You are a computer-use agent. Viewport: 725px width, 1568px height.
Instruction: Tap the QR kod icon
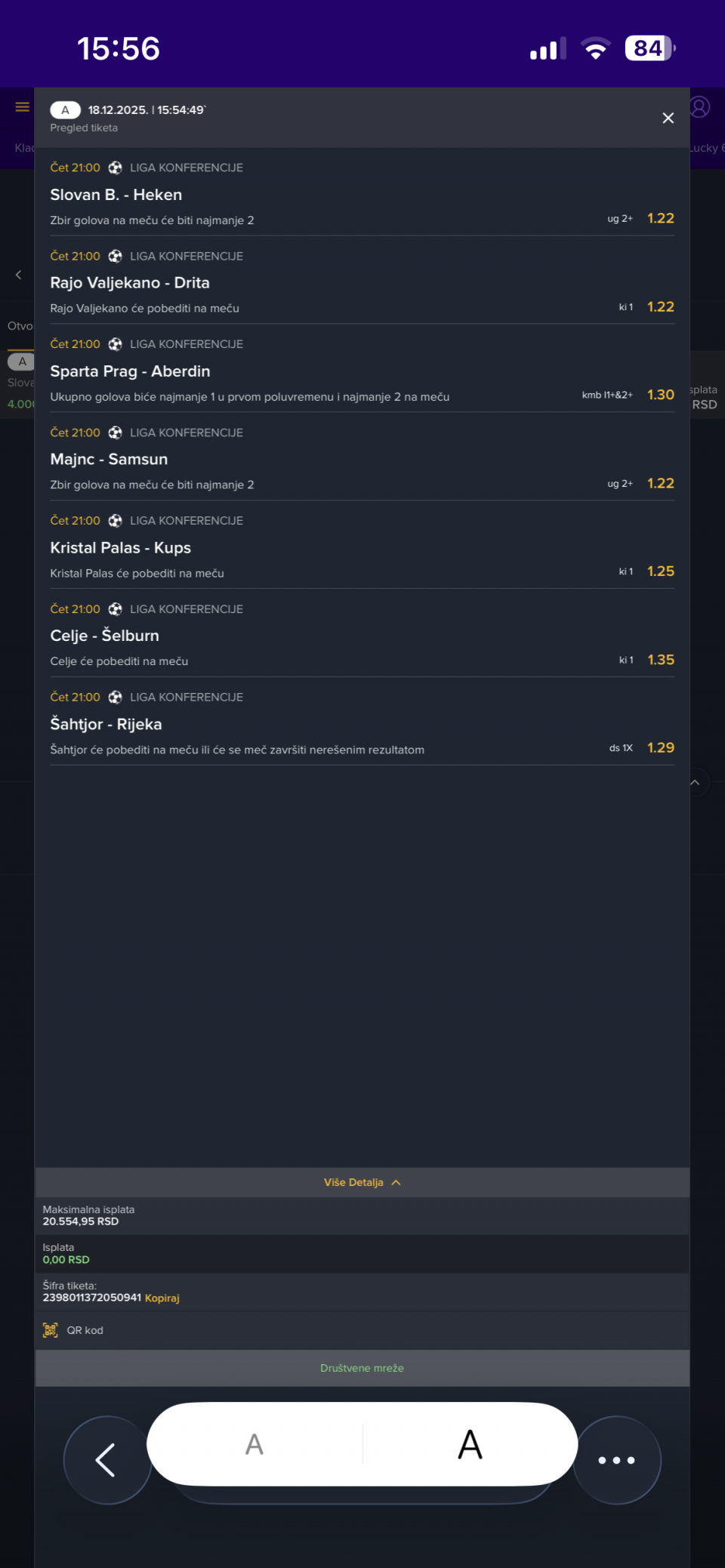51,1330
